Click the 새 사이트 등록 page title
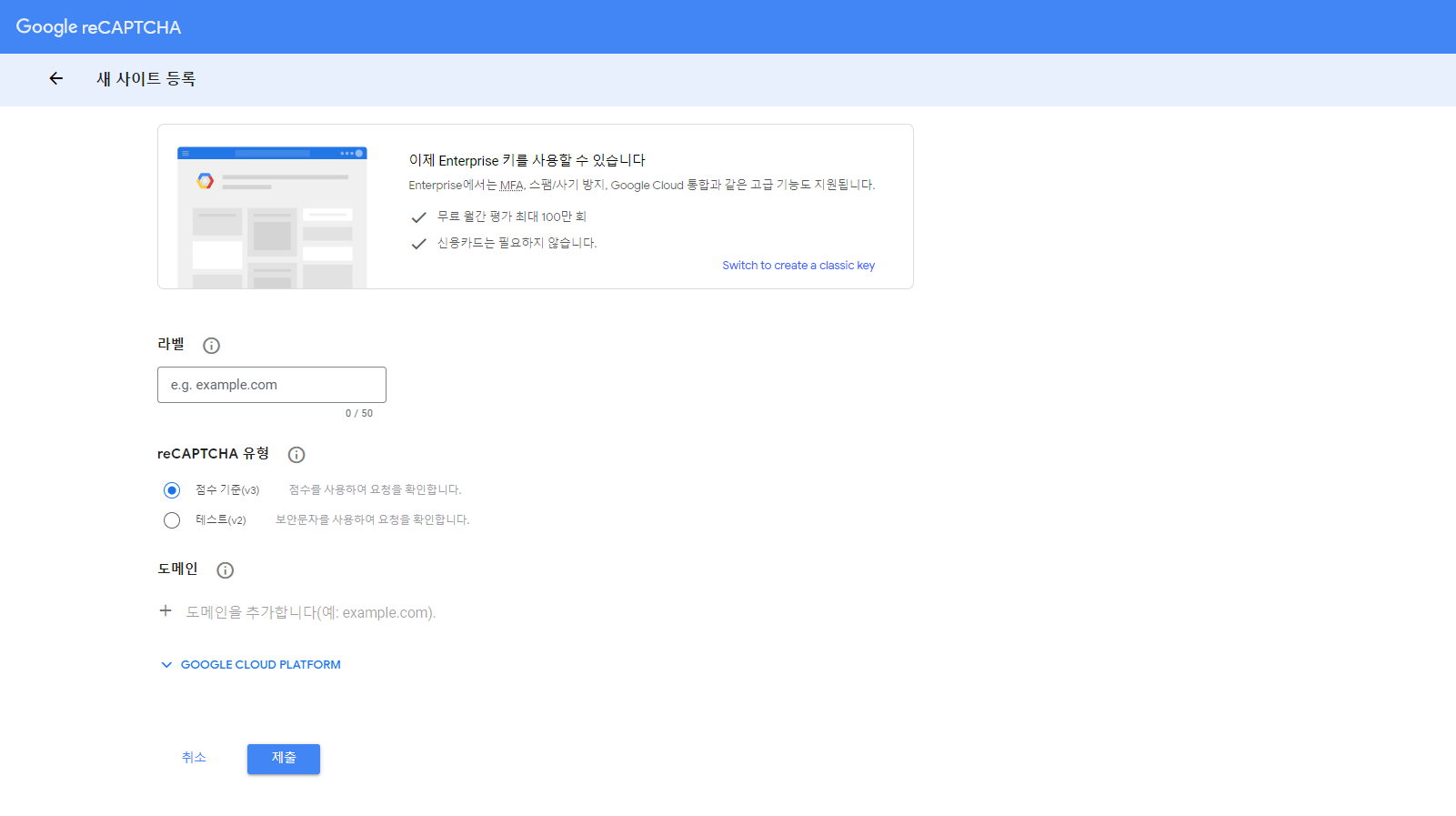1456x816 pixels. (146, 79)
